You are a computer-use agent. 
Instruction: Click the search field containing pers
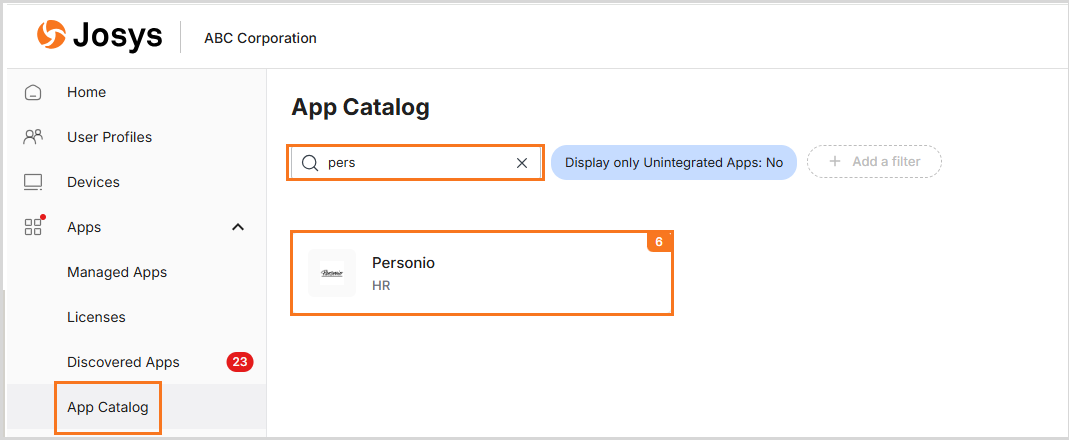coord(415,162)
